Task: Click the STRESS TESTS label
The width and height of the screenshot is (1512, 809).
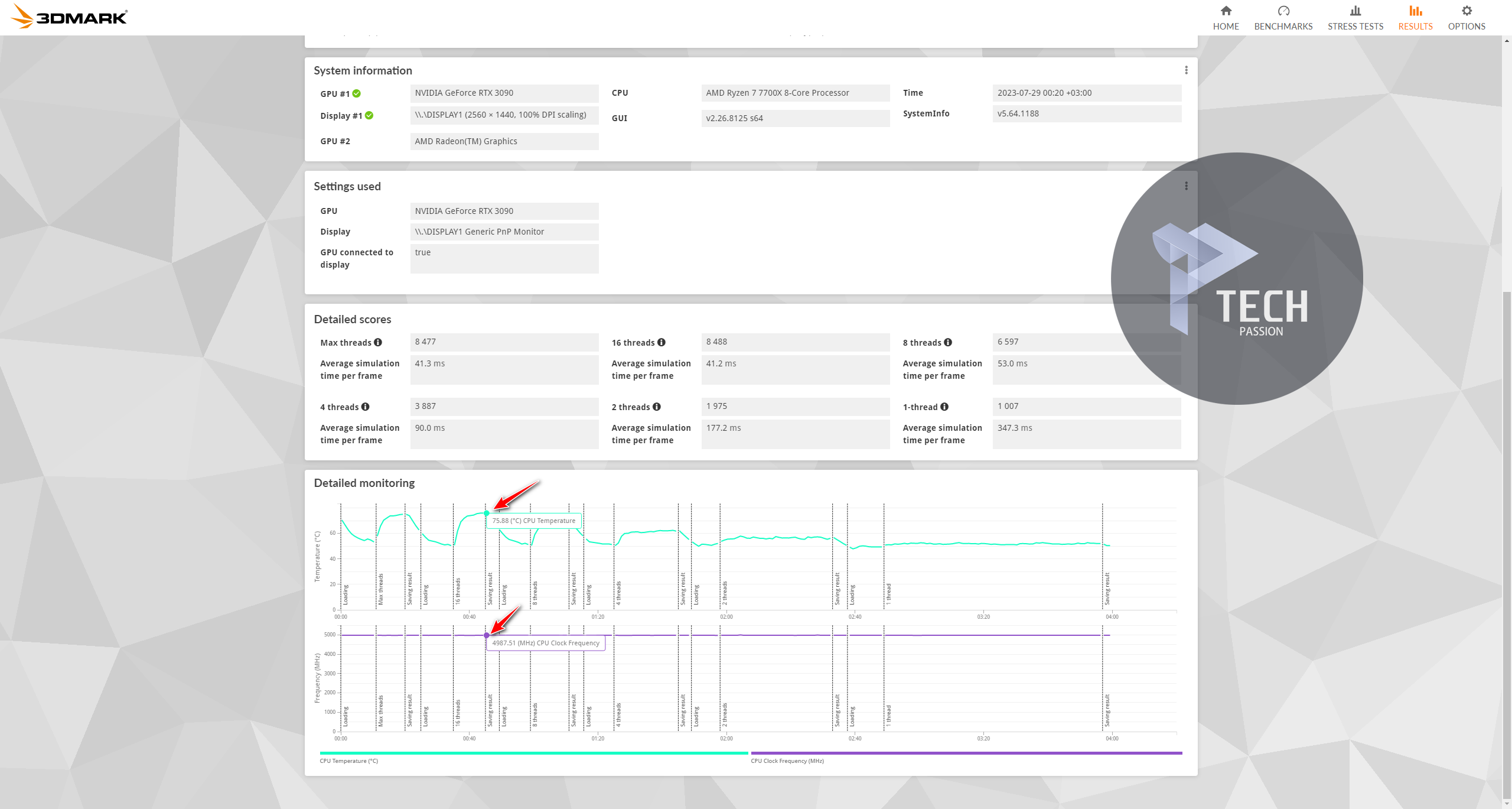Action: click(1355, 26)
